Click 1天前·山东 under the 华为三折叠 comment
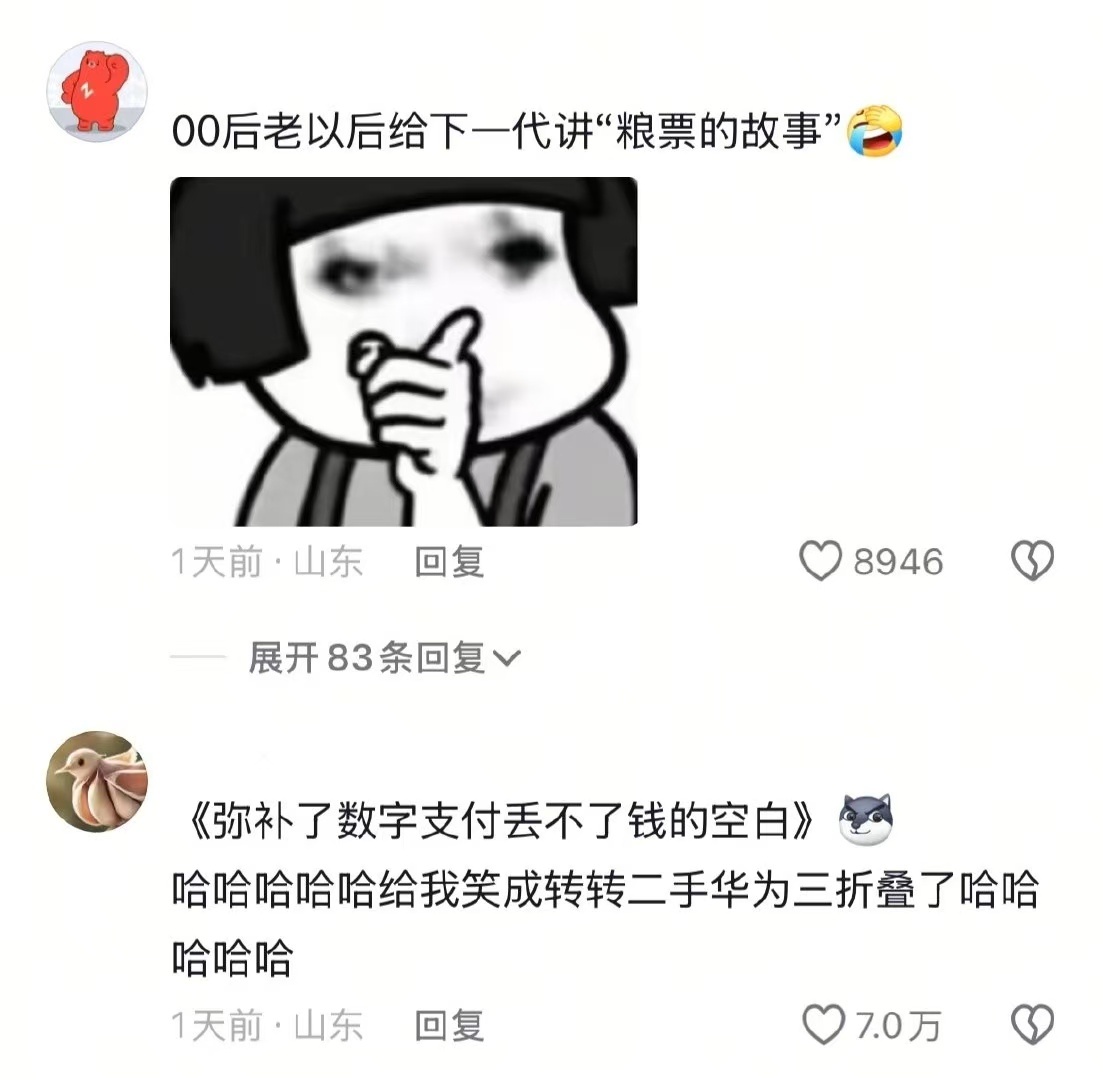 (x=267, y=1025)
